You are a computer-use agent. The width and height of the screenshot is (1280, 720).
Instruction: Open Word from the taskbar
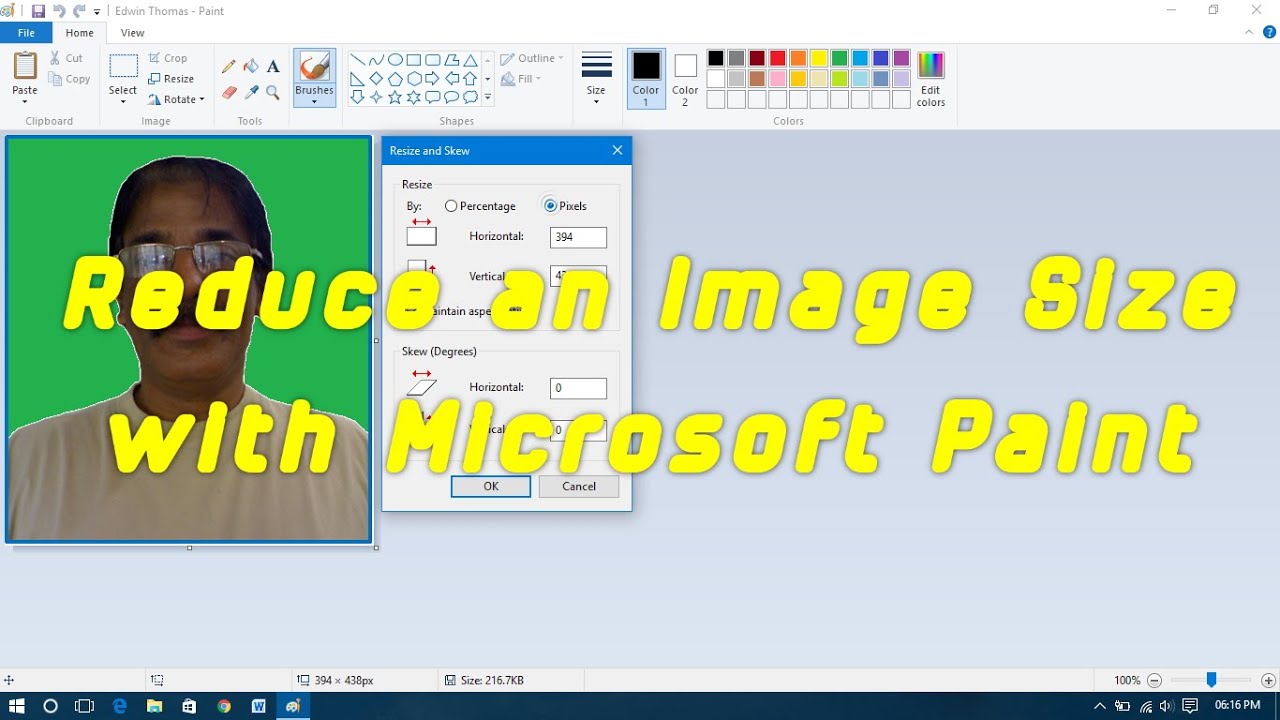click(258, 706)
